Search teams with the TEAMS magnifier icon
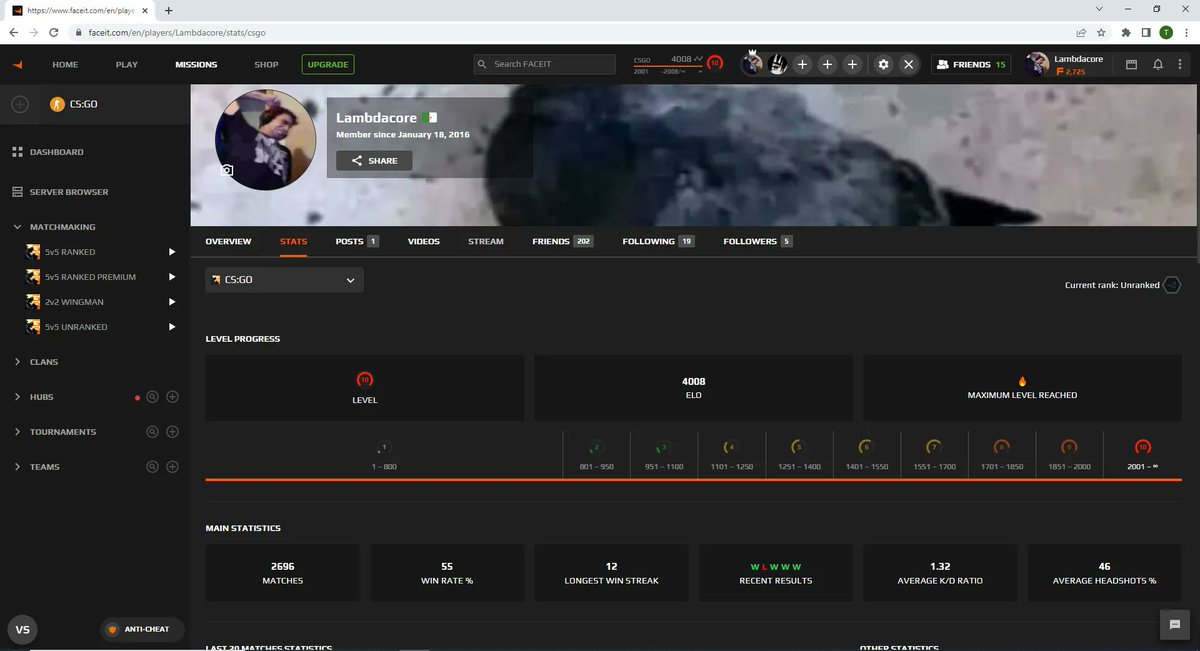The height and width of the screenshot is (651, 1200). (153, 467)
